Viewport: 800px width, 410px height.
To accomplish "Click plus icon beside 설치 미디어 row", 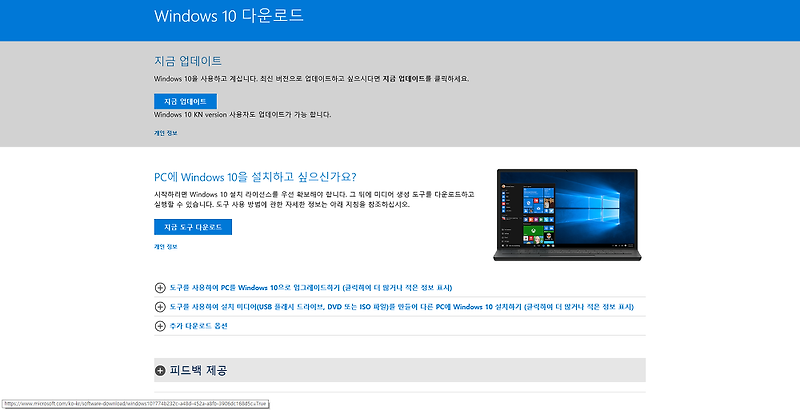I will 160,307.
